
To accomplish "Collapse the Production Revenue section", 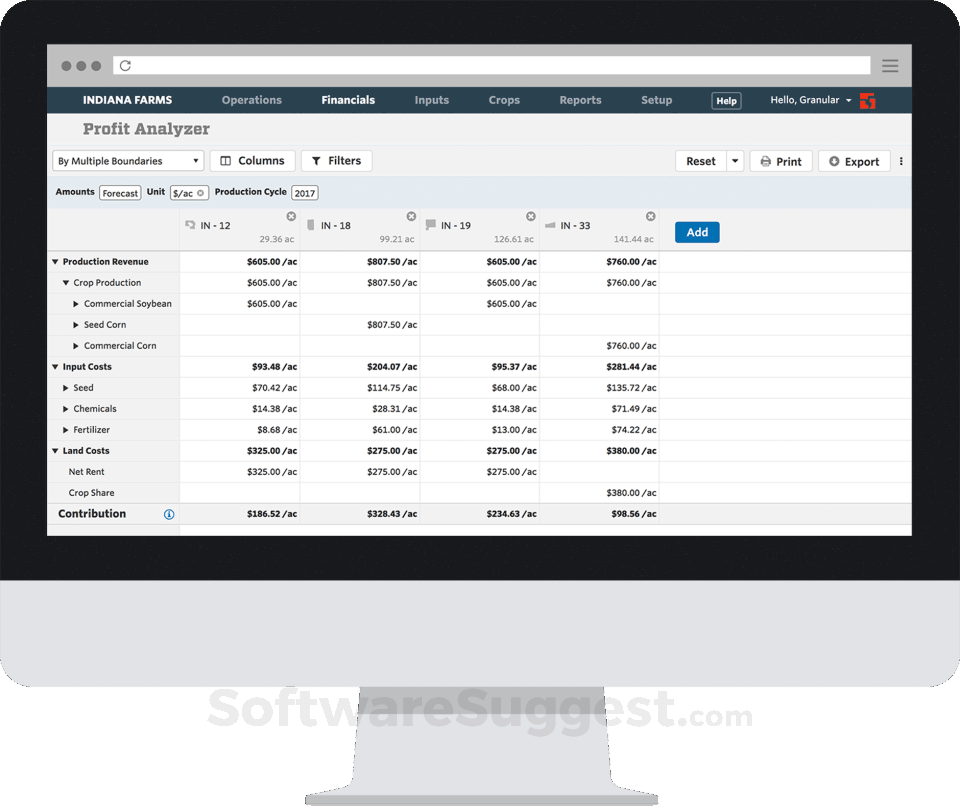I will click(x=55, y=262).
